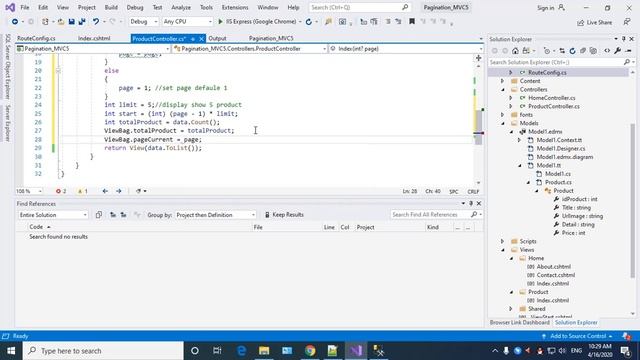Open the File menu
The image size is (640, 360).
[24, 7]
